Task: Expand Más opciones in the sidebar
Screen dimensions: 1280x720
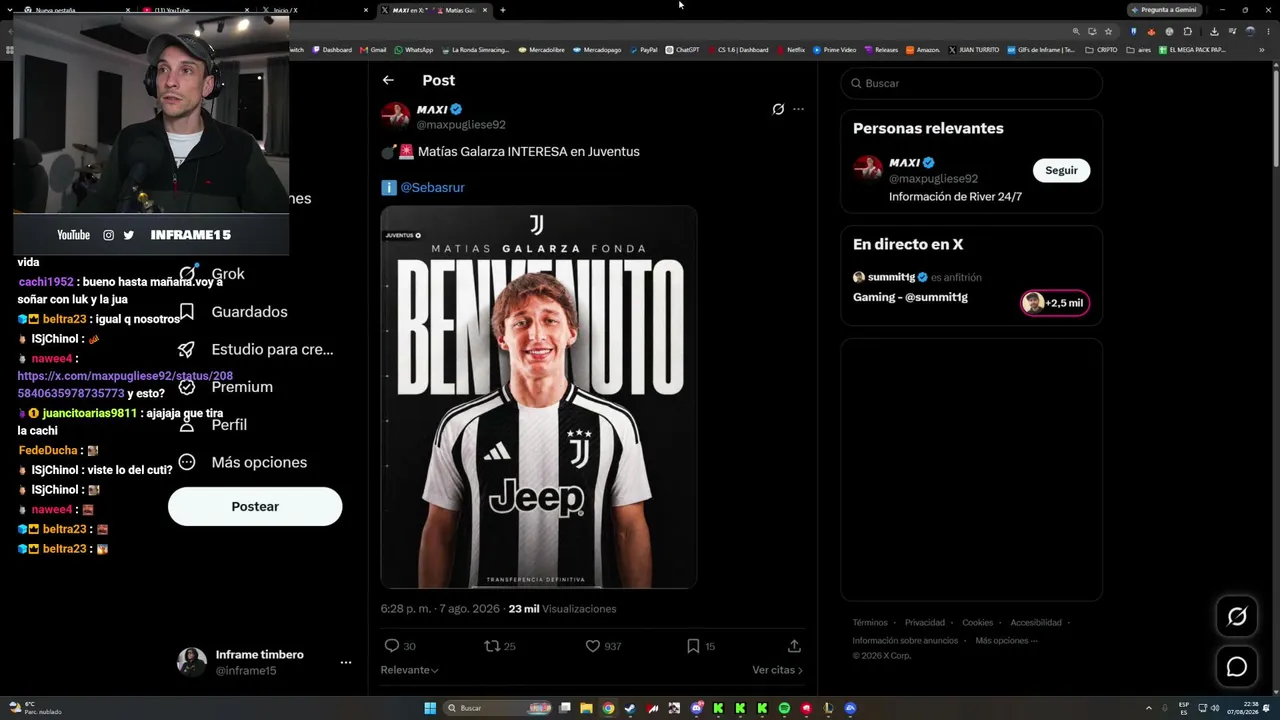Action: (242, 462)
